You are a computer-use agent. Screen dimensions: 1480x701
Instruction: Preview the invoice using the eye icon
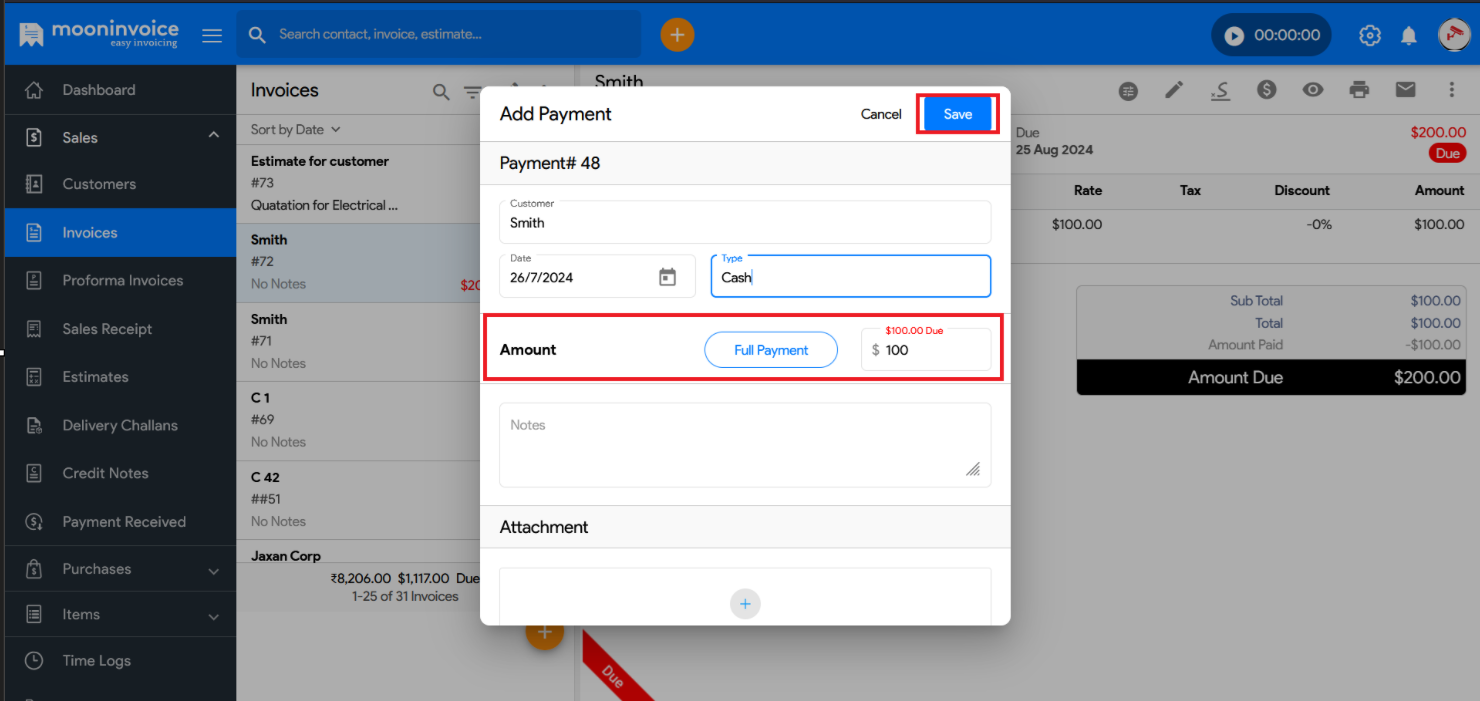(x=1312, y=90)
